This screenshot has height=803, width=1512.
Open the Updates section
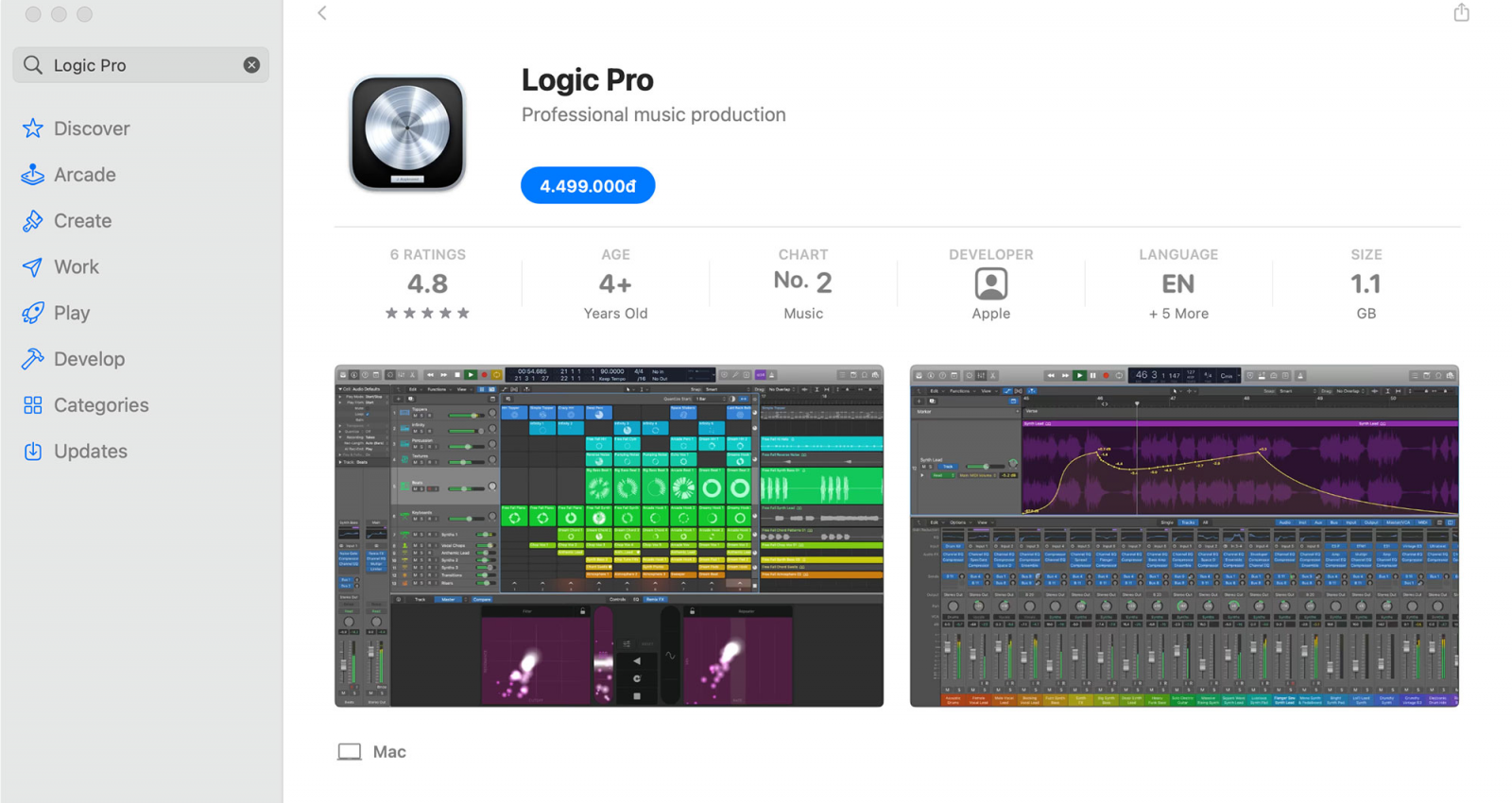[91, 452]
